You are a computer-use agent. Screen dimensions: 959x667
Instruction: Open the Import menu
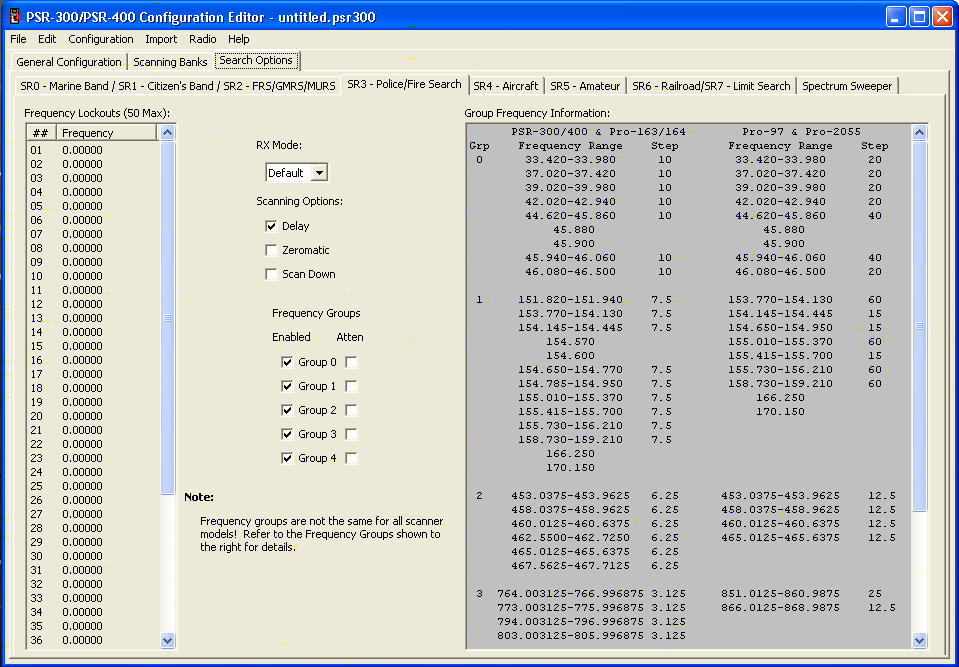tap(161, 39)
